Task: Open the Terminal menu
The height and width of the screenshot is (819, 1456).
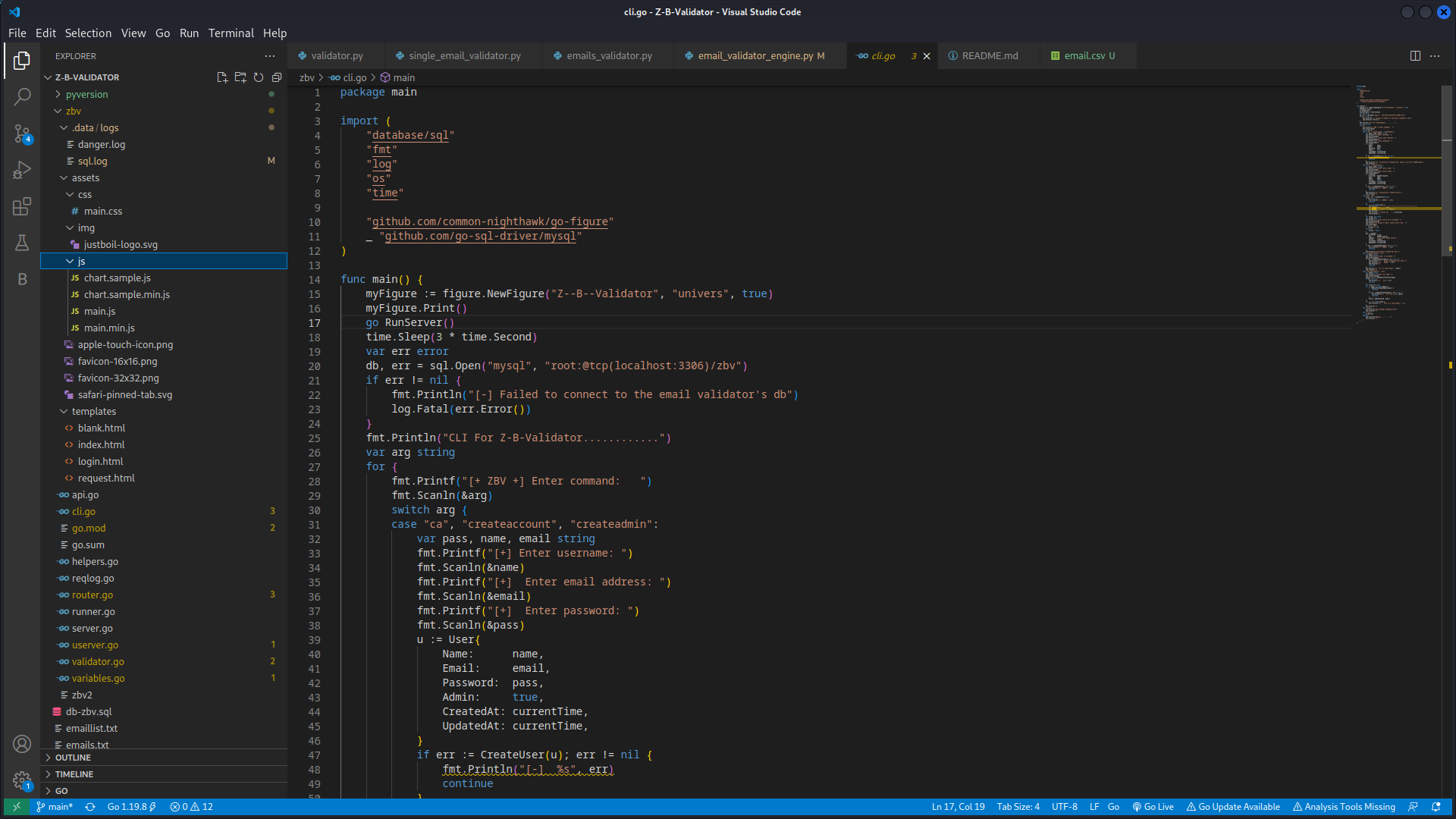Action: tap(231, 33)
